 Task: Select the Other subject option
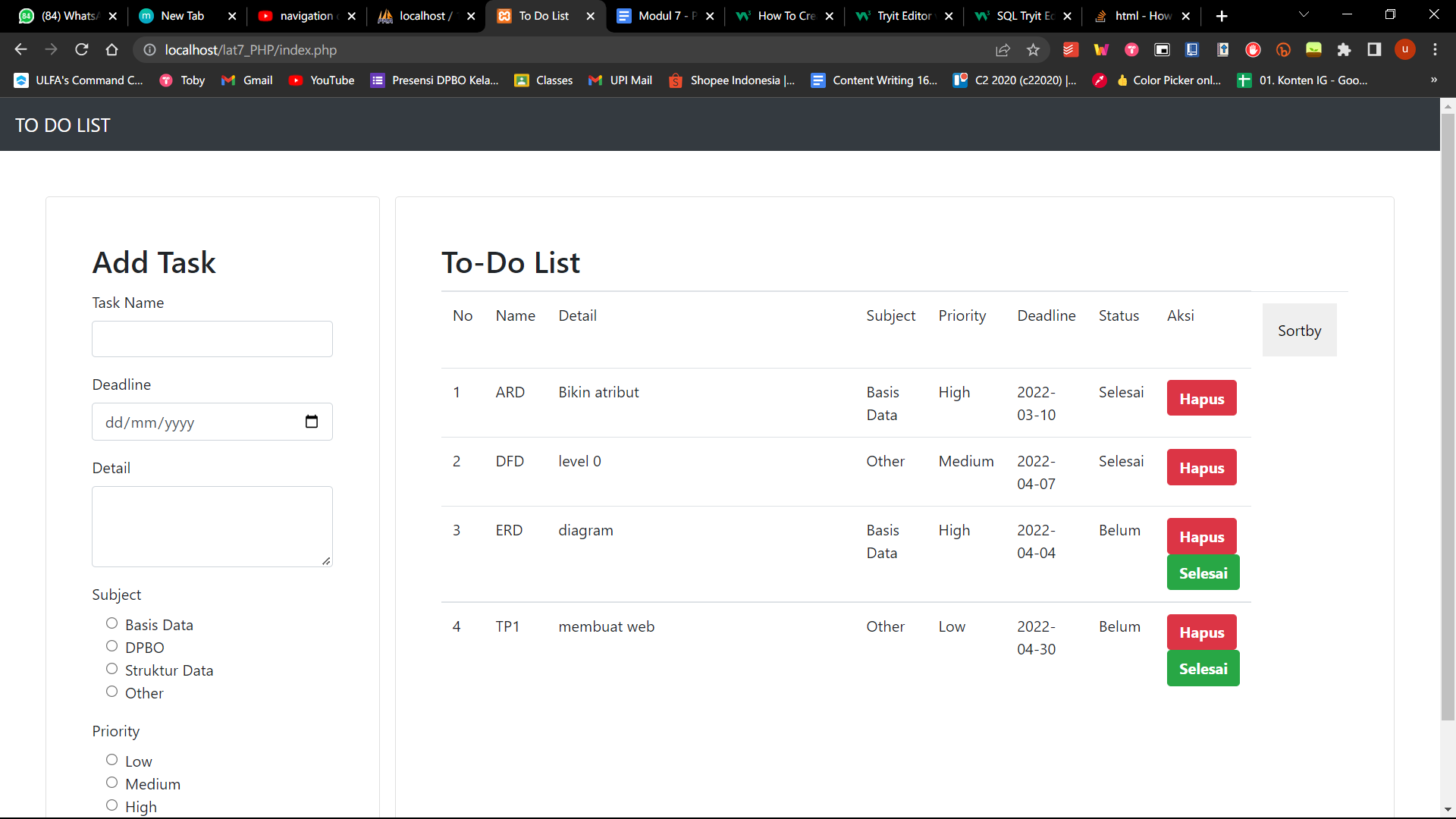111,692
